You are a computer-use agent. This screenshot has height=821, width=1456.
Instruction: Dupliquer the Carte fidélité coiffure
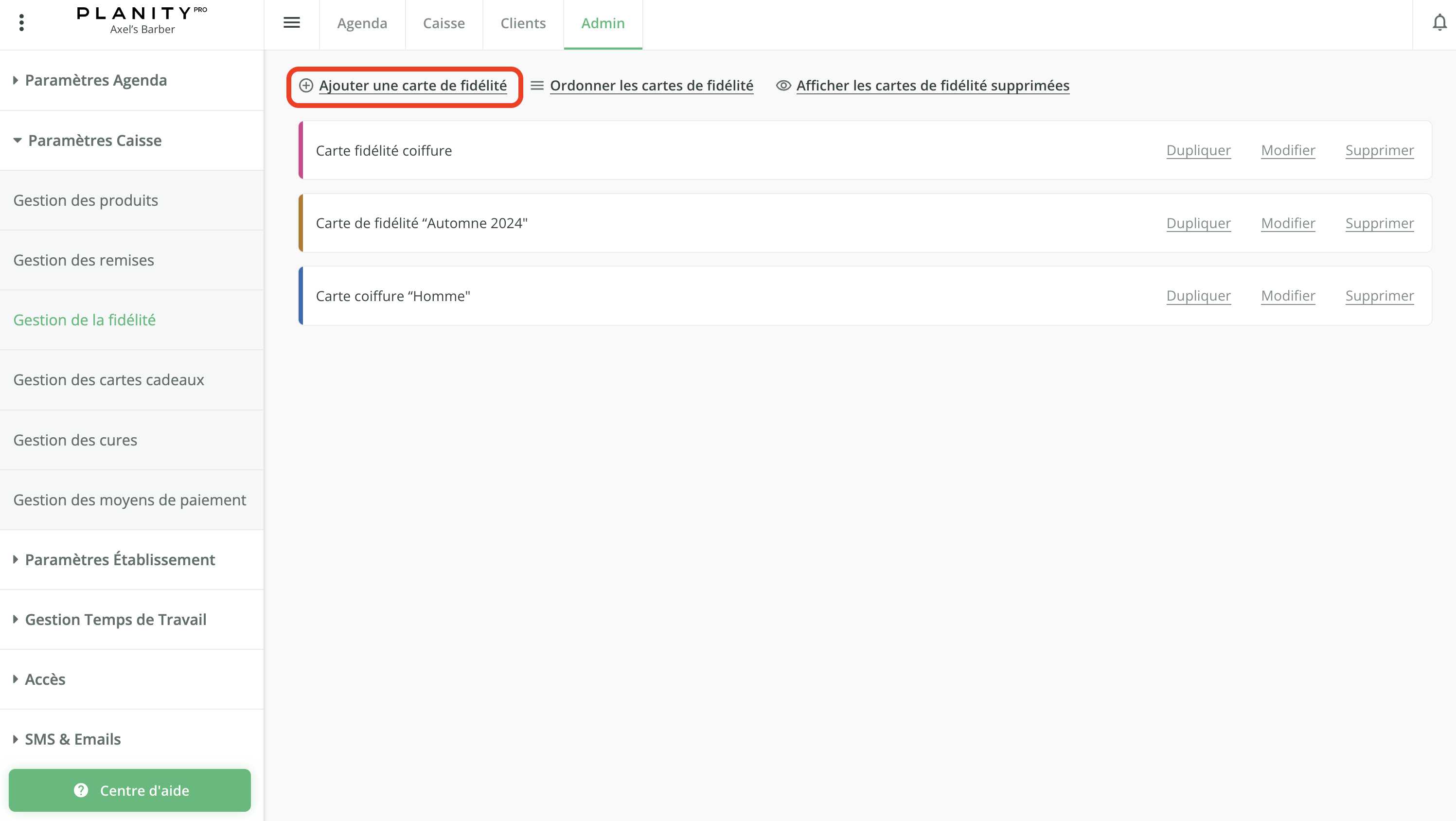[x=1198, y=150]
